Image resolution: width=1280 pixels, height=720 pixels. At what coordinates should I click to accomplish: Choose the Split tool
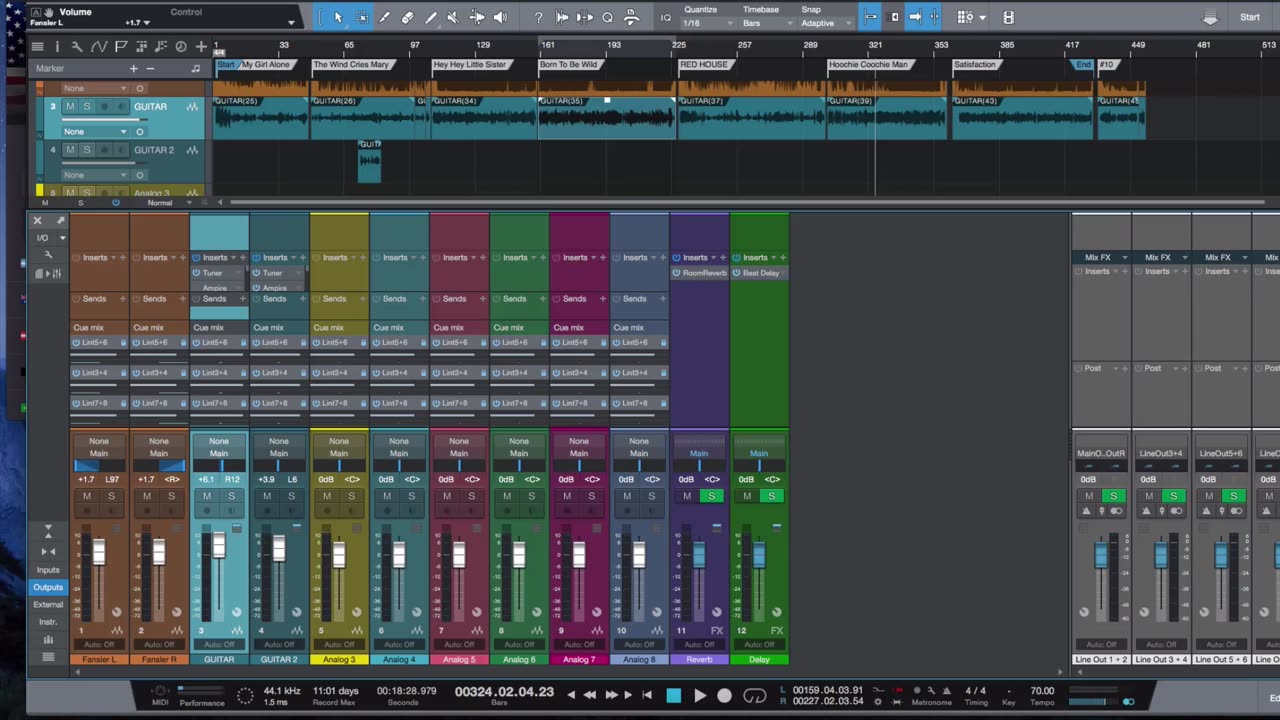tap(384, 17)
